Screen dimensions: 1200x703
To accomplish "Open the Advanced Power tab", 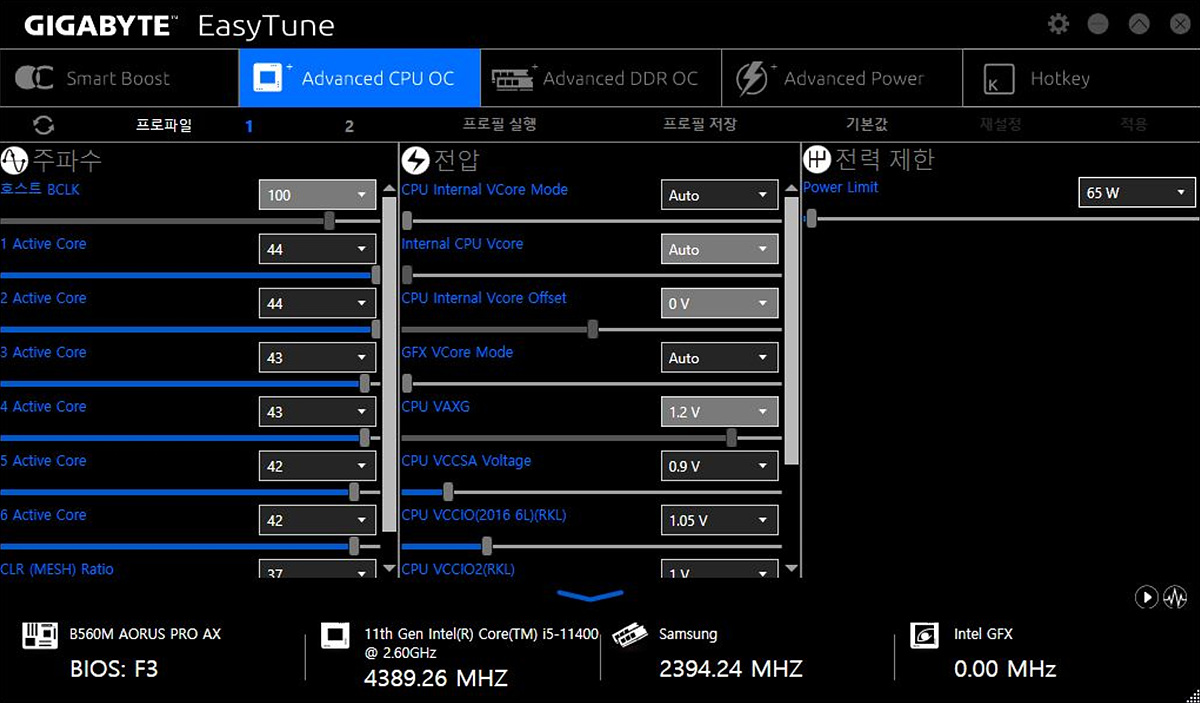I will (x=841, y=78).
